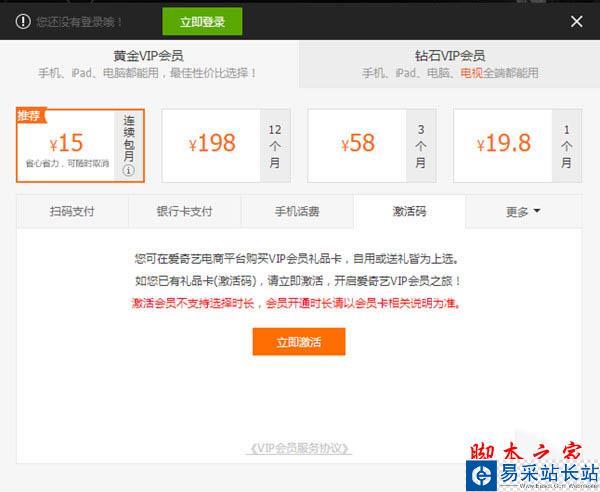This screenshot has height=492, width=600.
Task: Click the orange 立即激活 button
Action: [299, 342]
